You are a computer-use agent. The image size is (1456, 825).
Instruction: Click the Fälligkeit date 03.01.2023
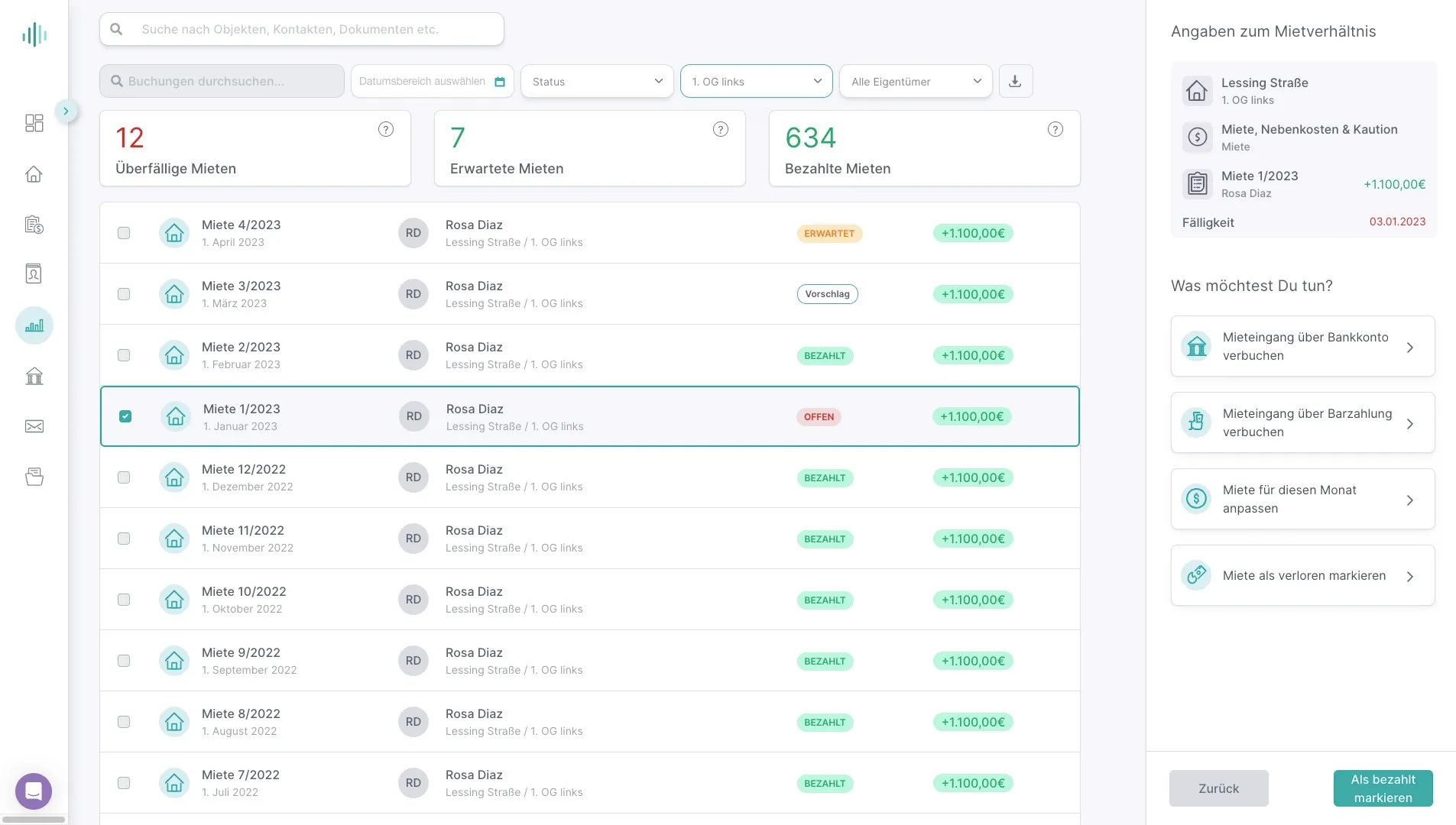pos(1397,222)
